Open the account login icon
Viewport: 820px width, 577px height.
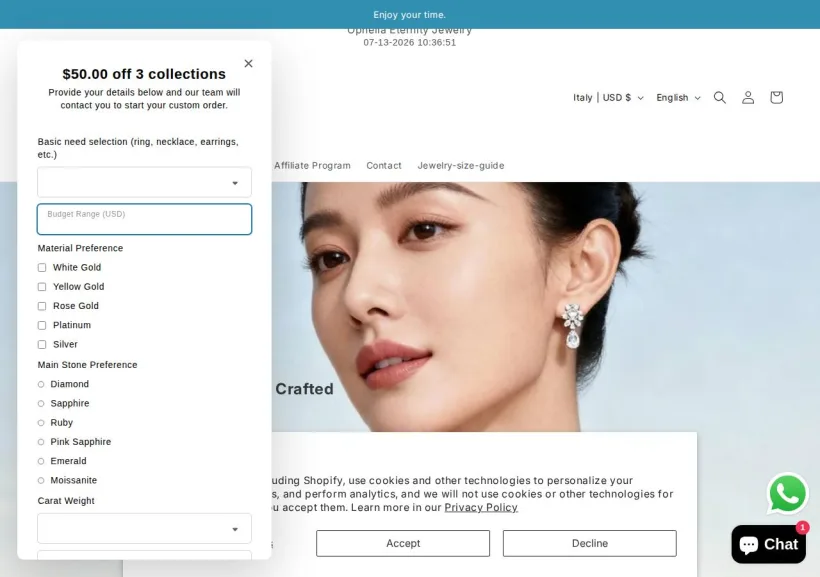click(x=748, y=97)
